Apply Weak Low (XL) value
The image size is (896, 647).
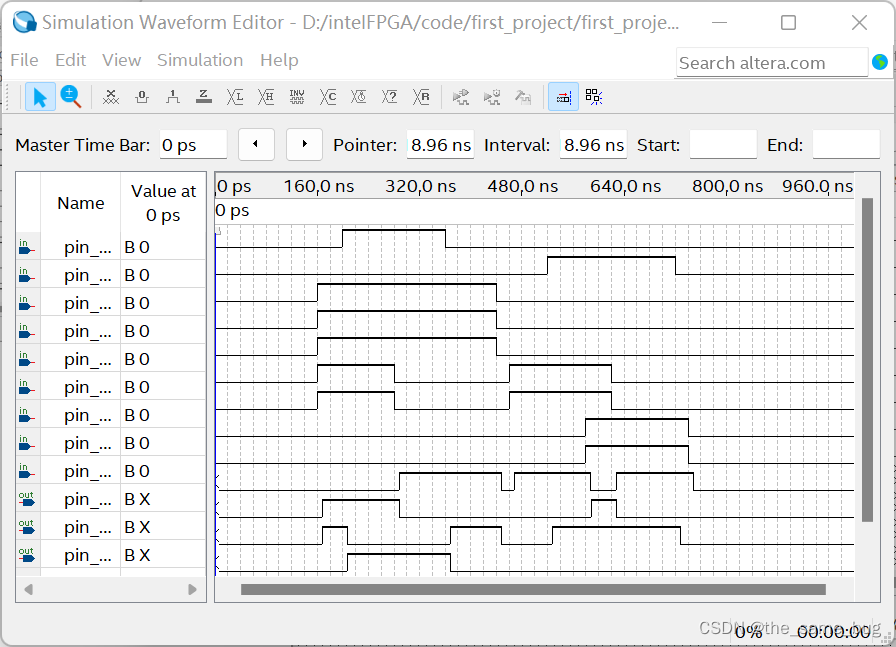coord(235,97)
